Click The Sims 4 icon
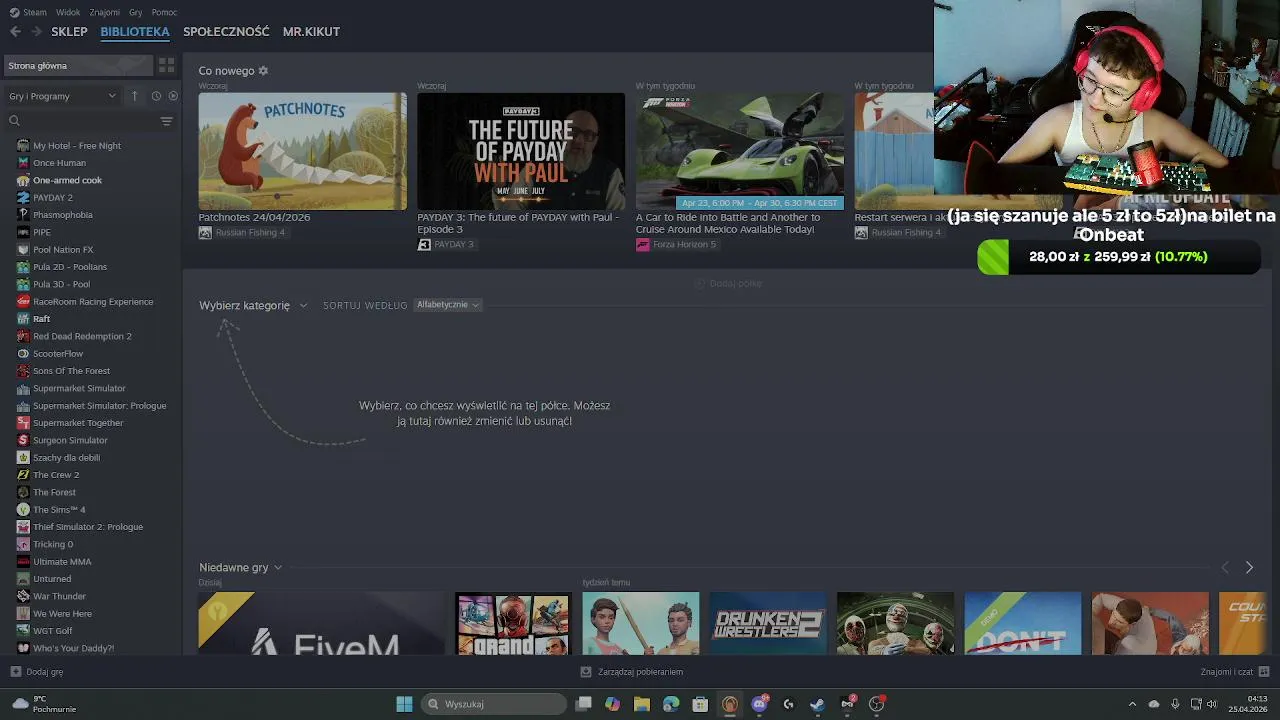 point(23,510)
